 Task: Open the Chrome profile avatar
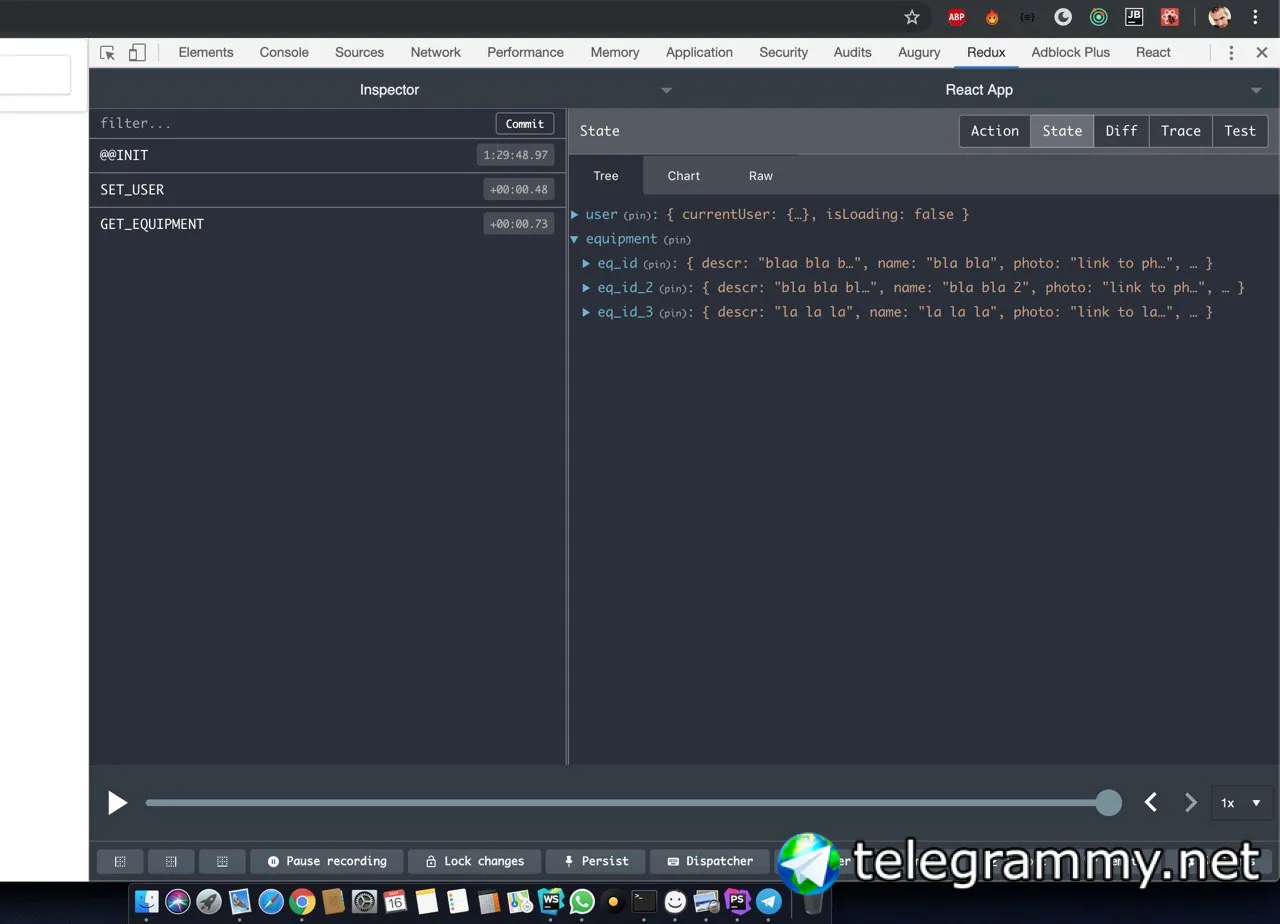1219,17
